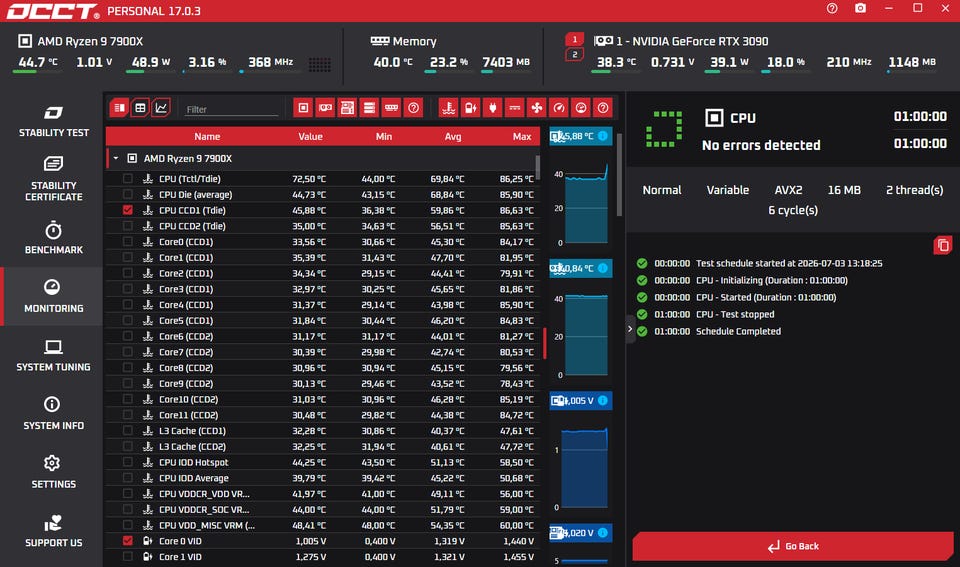Viewport: 960px width, 567px height.
Task: Sort by the Max column header
Action: (522, 137)
